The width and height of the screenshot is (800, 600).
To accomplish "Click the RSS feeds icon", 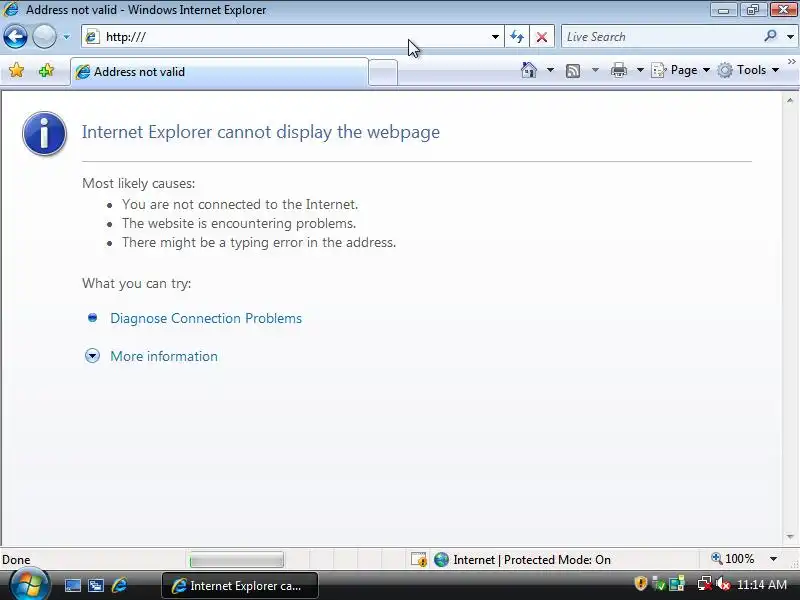I will coord(573,70).
